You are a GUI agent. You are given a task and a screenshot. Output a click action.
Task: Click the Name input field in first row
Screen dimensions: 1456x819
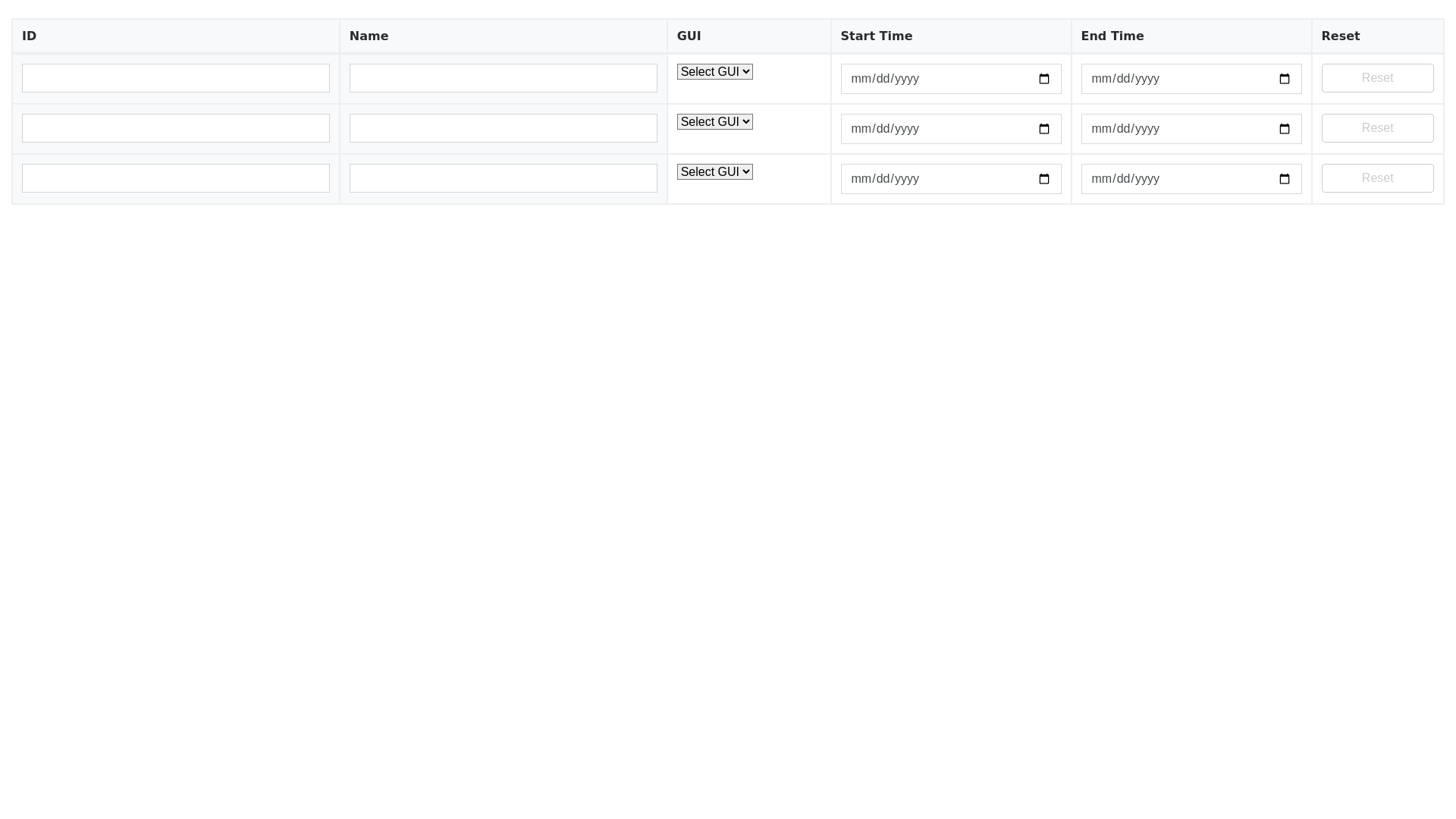pyautogui.click(x=503, y=78)
